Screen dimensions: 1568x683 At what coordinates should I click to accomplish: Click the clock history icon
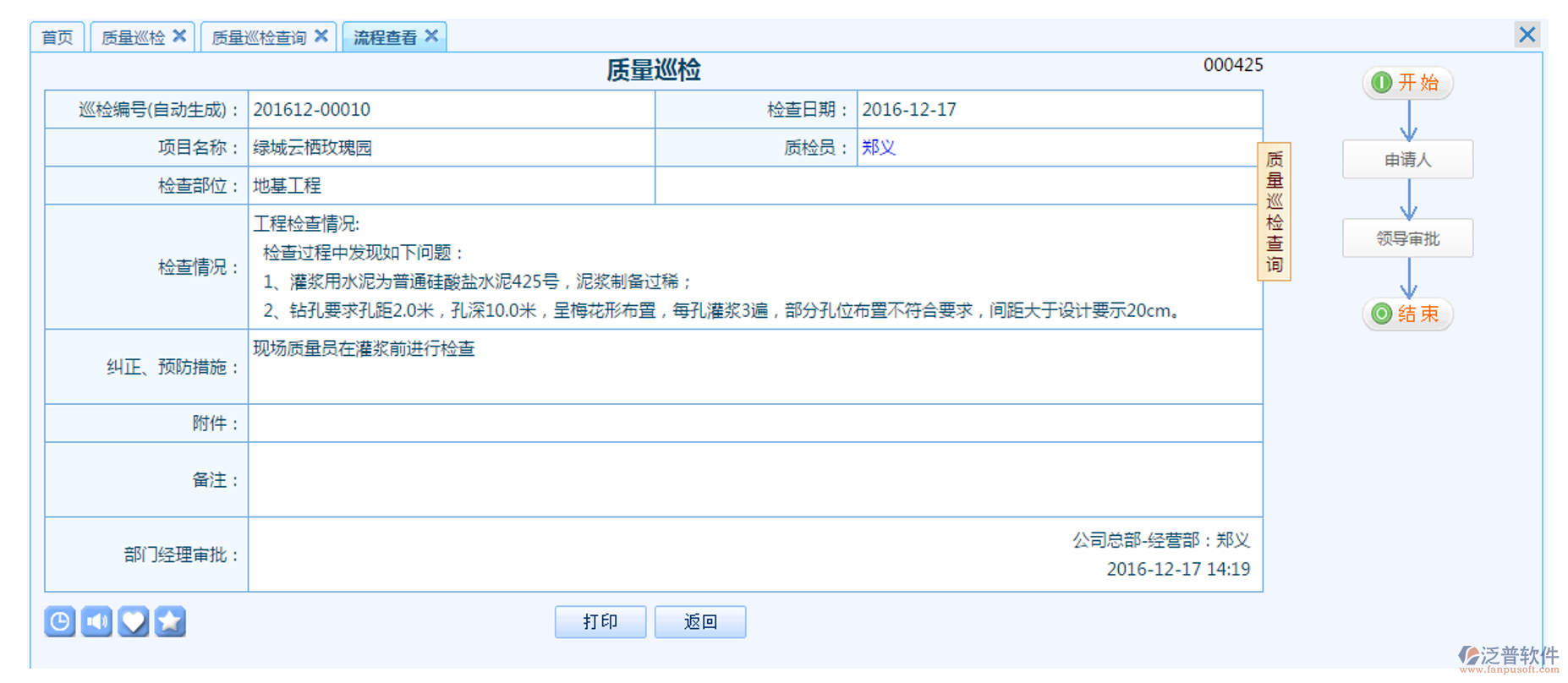(x=59, y=622)
